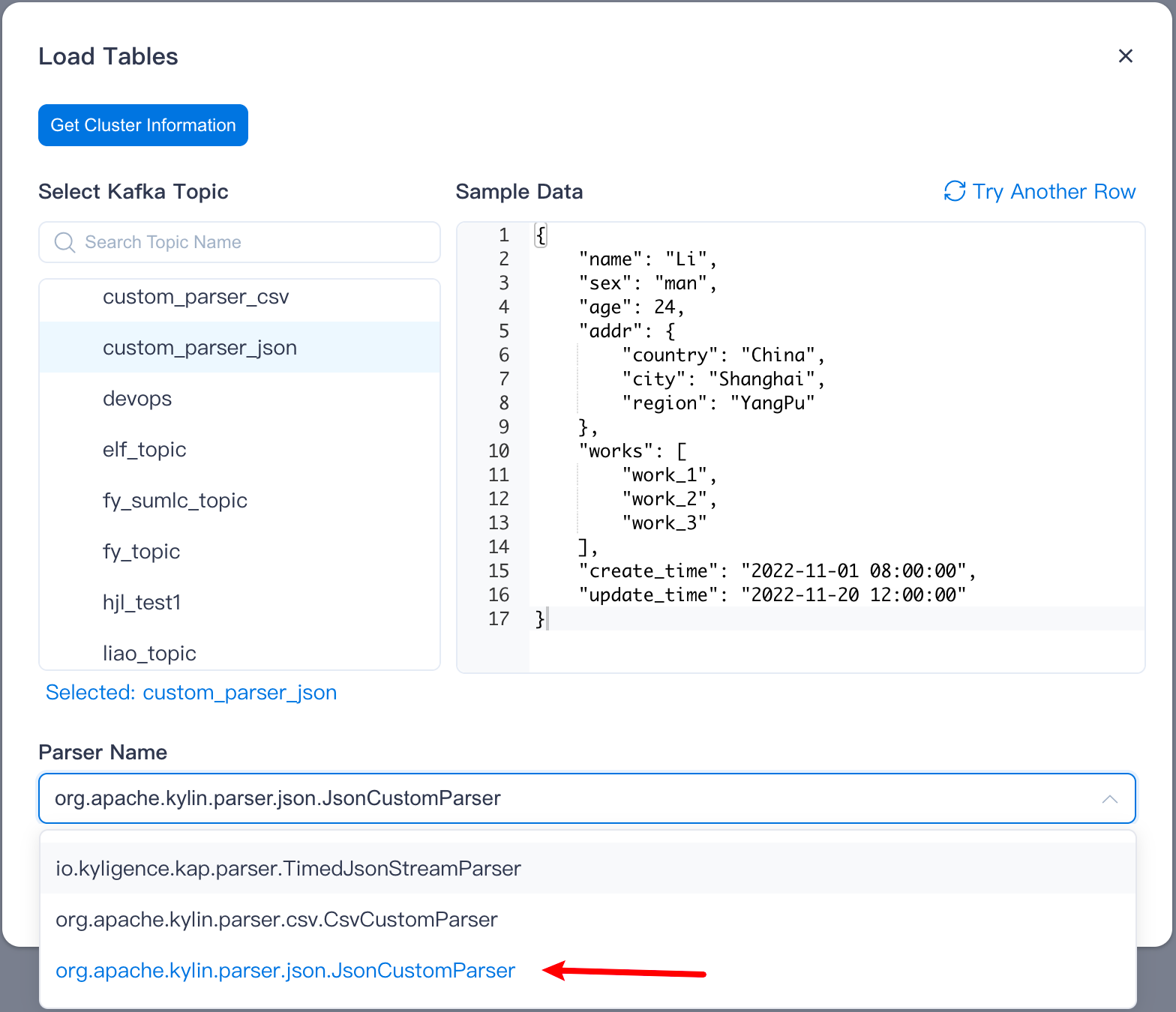
Task: Choose the fy_topic topic
Action: (142, 552)
